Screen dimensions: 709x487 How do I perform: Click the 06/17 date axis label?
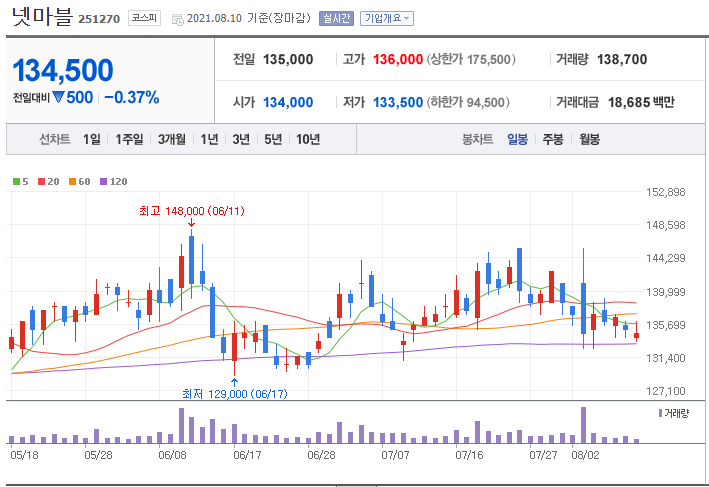click(247, 455)
